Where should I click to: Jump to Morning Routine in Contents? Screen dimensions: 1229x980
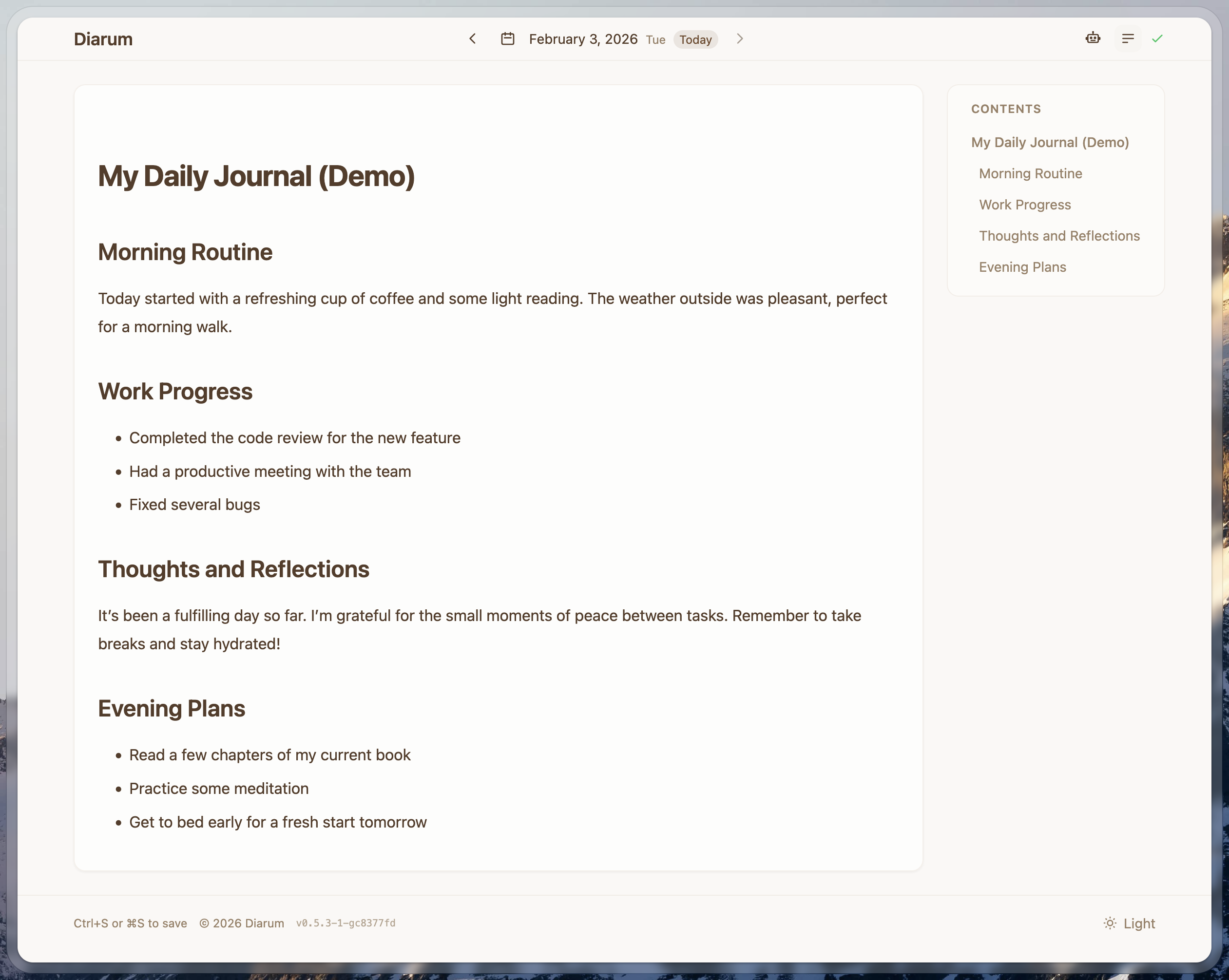[1030, 173]
